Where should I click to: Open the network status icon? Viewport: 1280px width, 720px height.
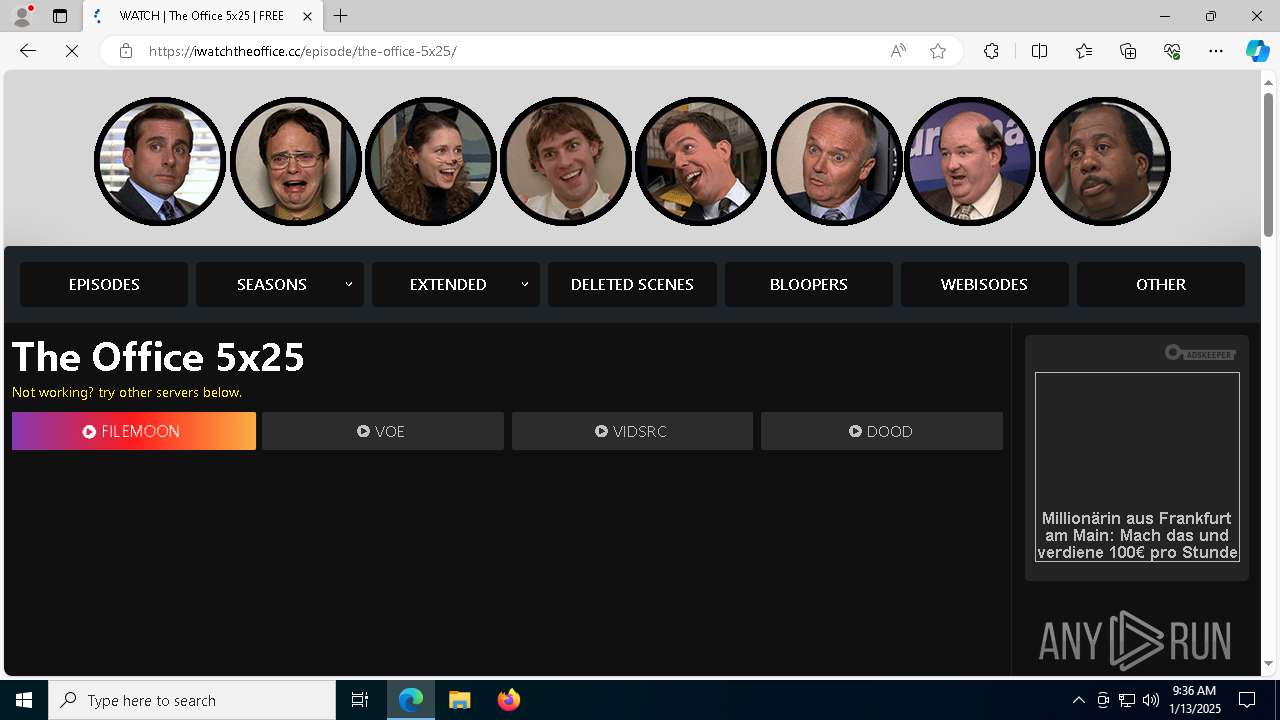1127,700
